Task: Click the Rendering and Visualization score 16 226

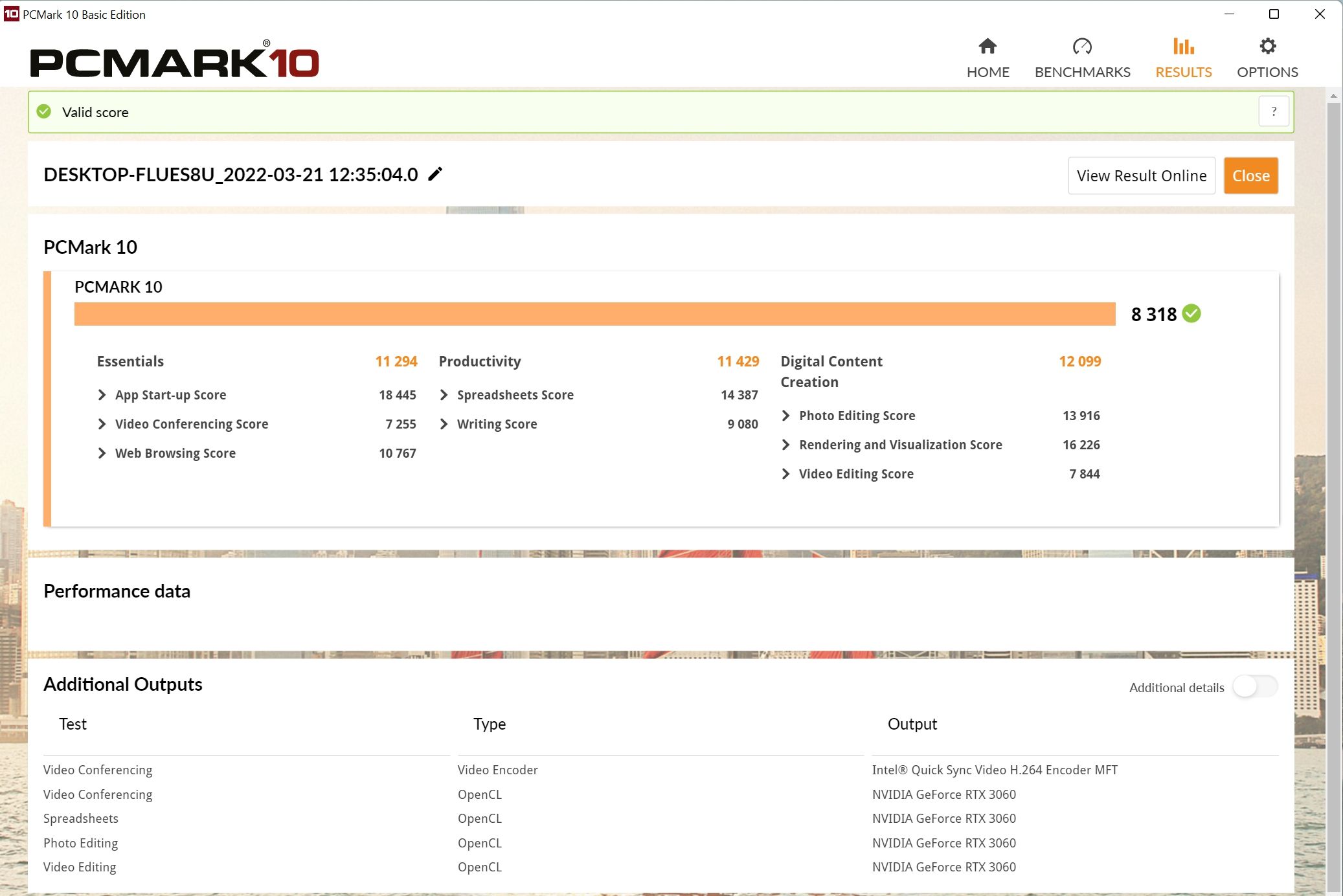Action: [x=1081, y=445]
